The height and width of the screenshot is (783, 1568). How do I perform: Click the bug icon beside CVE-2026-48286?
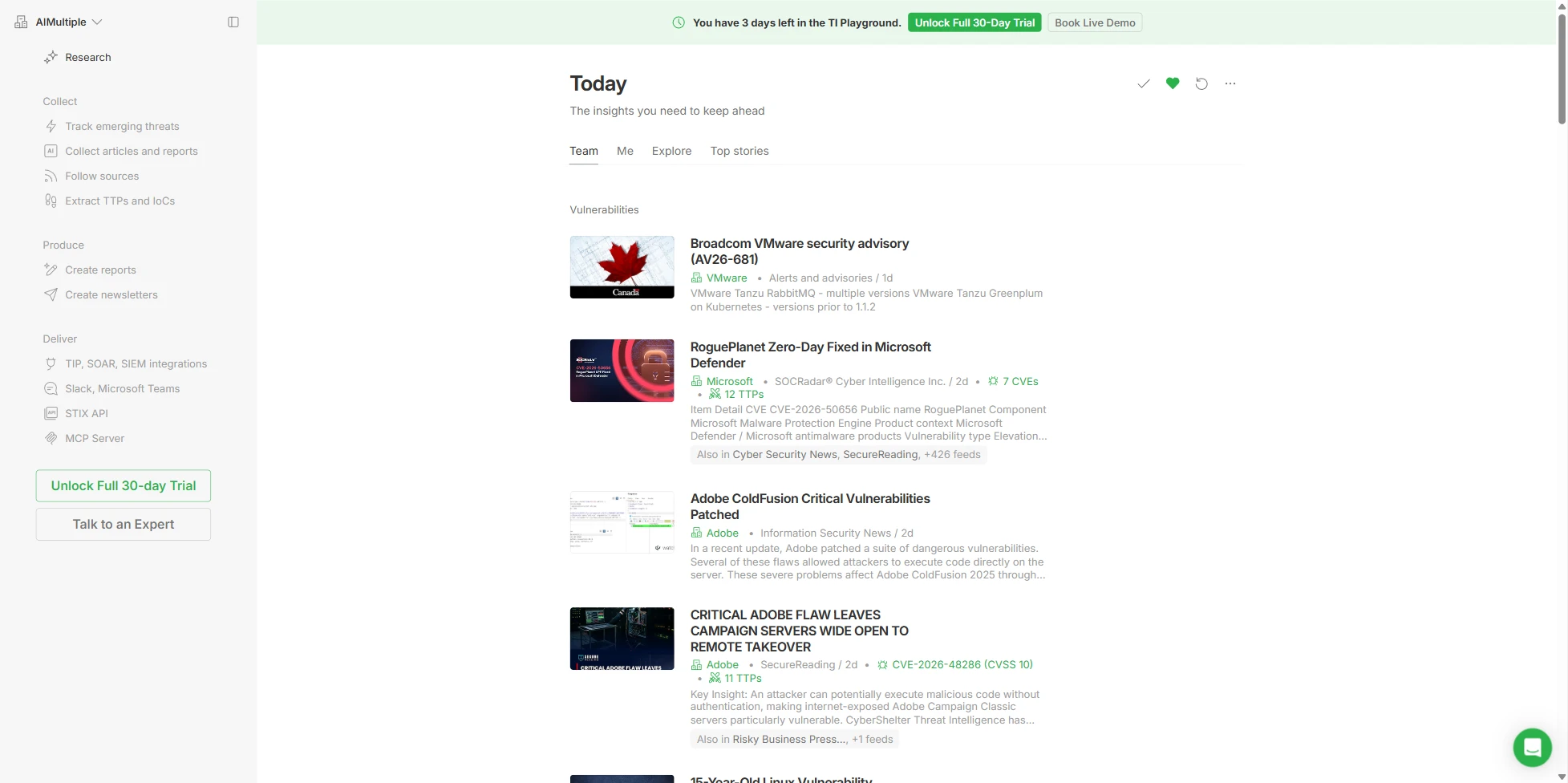click(882, 665)
